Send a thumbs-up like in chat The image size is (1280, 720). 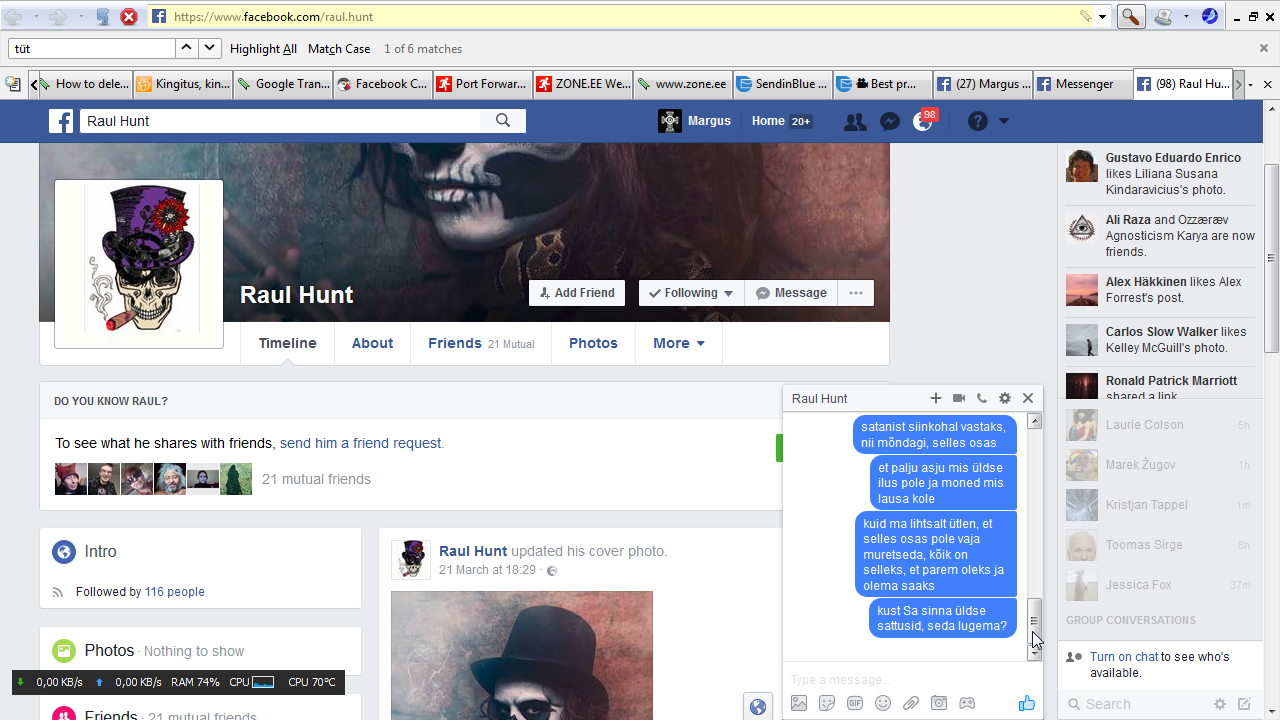(x=1027, y=703)
